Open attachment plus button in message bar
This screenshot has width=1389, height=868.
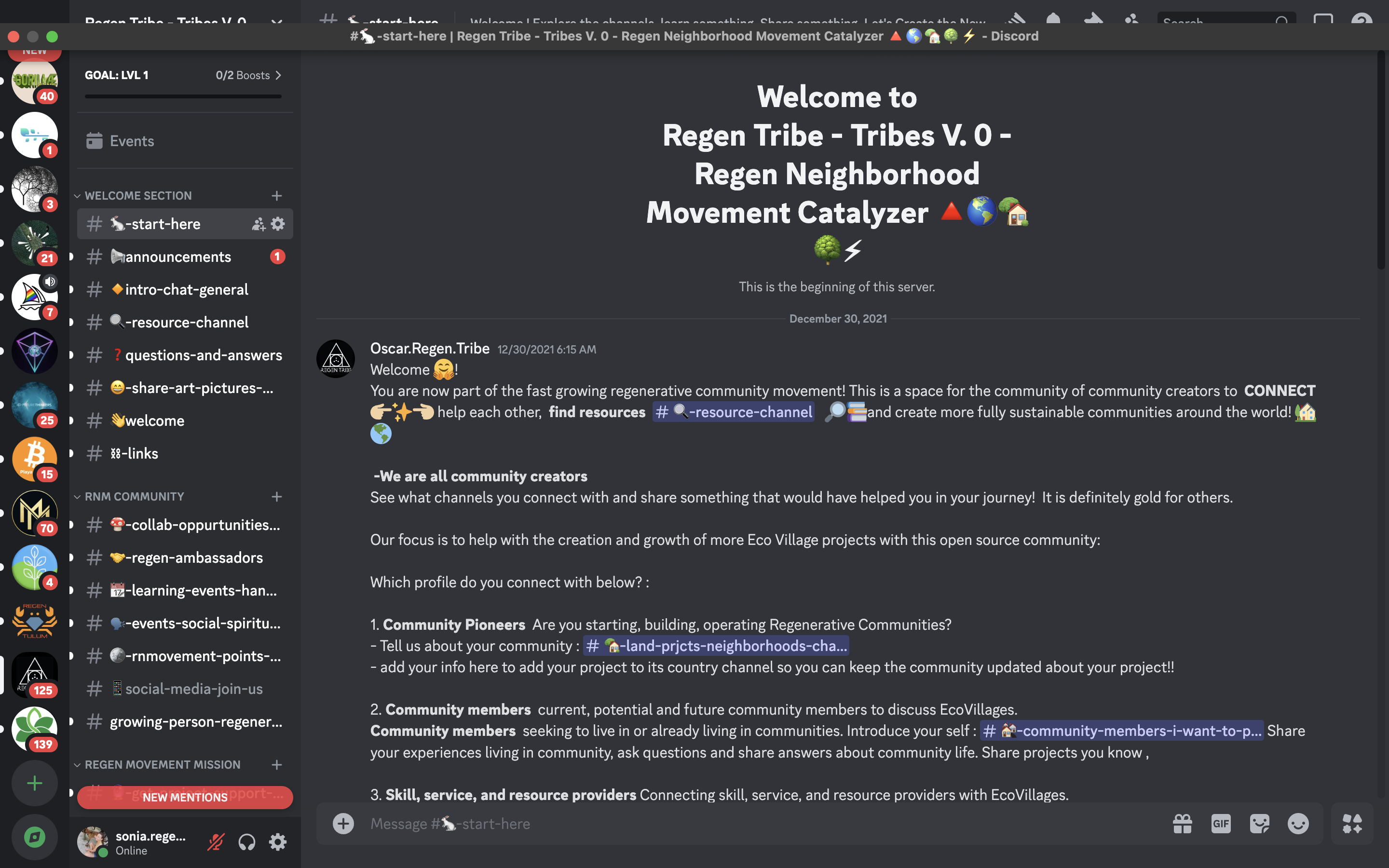pos(343,824)
